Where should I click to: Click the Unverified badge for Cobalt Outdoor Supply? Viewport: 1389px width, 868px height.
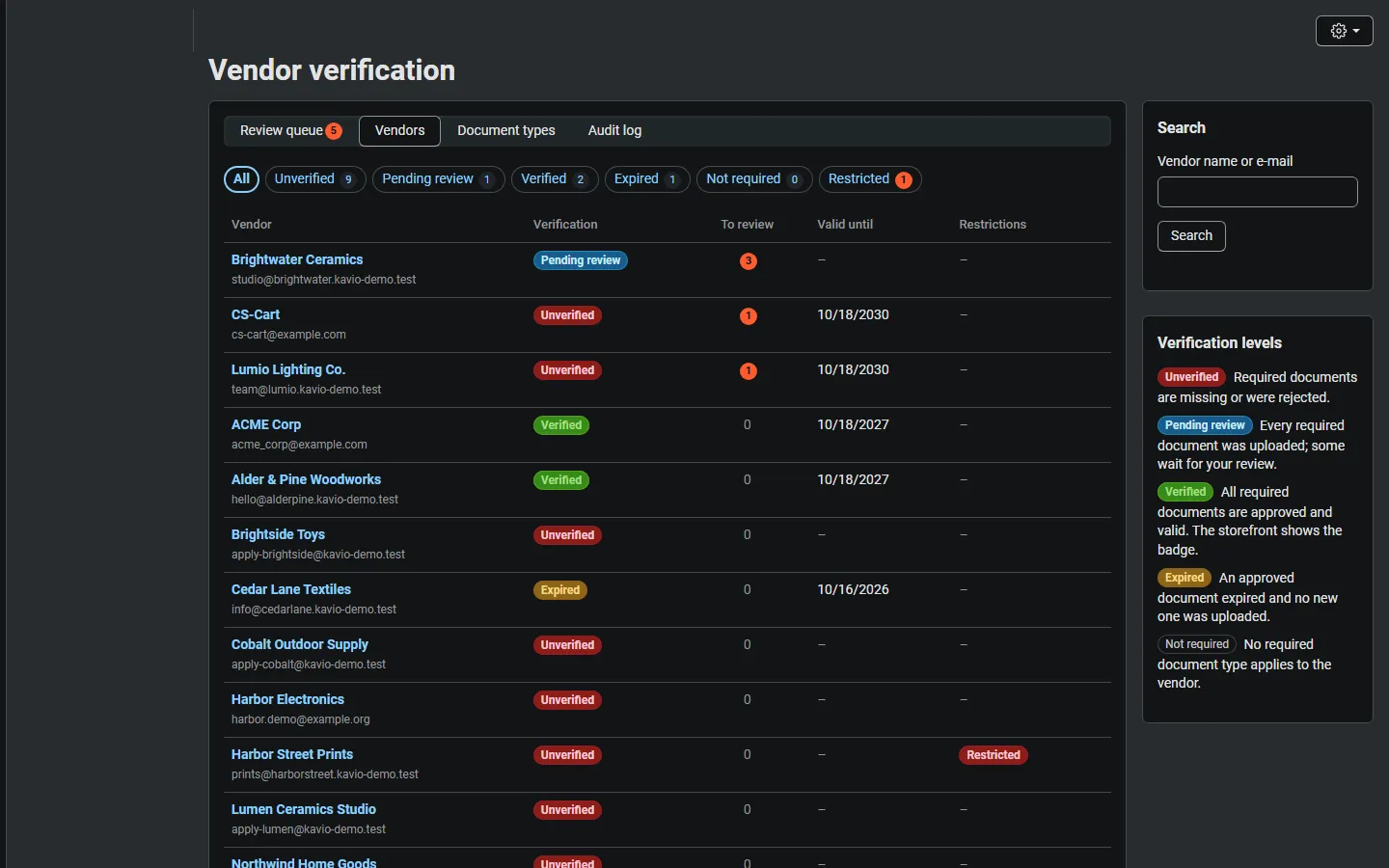(567, 645)
